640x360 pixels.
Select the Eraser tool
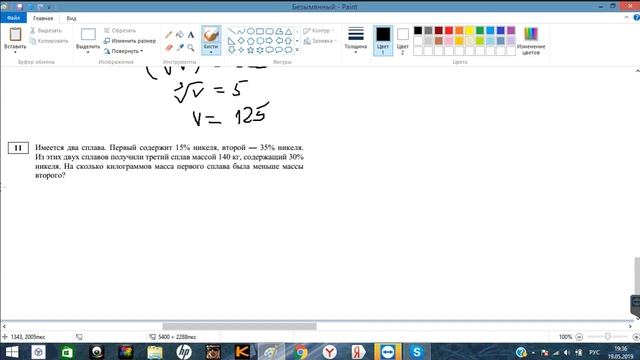[169, 48]
